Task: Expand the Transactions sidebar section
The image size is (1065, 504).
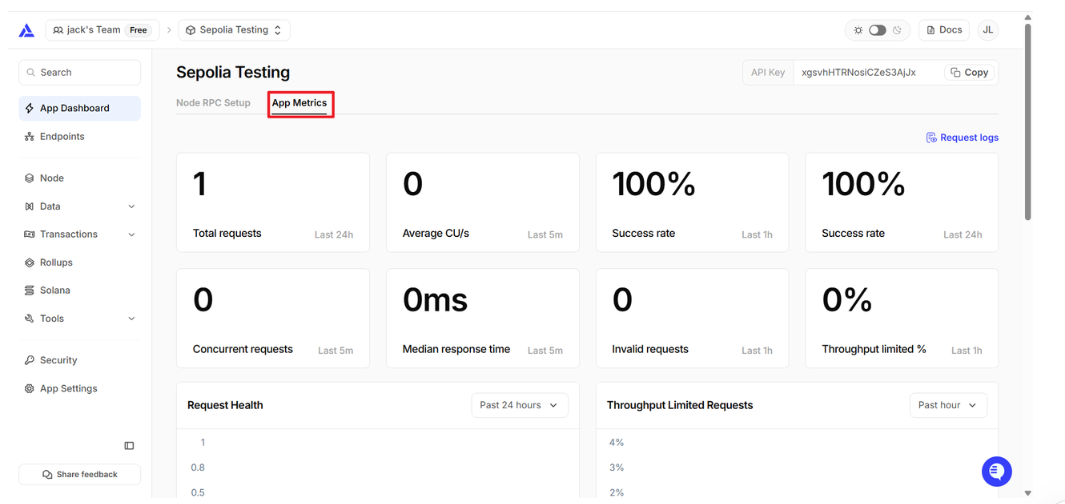Action: (79, 234)
